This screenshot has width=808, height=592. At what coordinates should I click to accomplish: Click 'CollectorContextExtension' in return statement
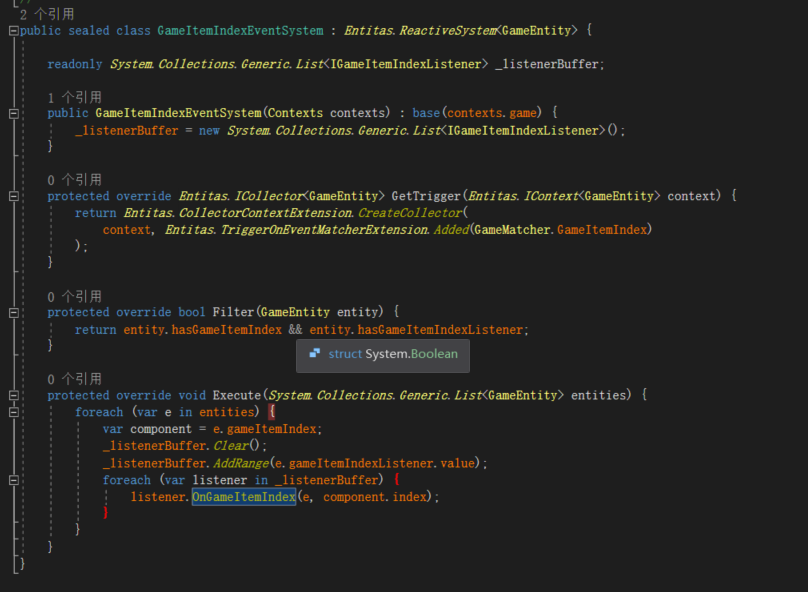[265, 213]
